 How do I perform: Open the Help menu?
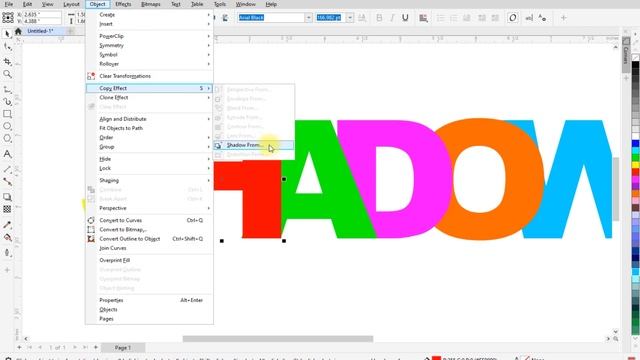[x=271, y=4]
